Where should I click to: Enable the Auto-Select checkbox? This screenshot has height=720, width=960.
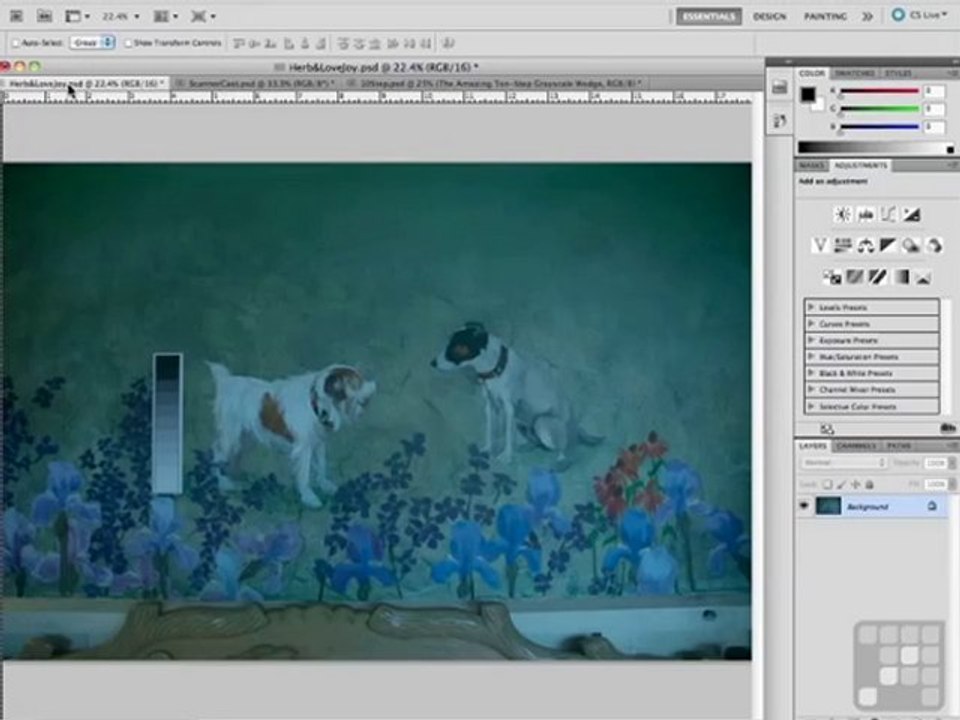16,43
